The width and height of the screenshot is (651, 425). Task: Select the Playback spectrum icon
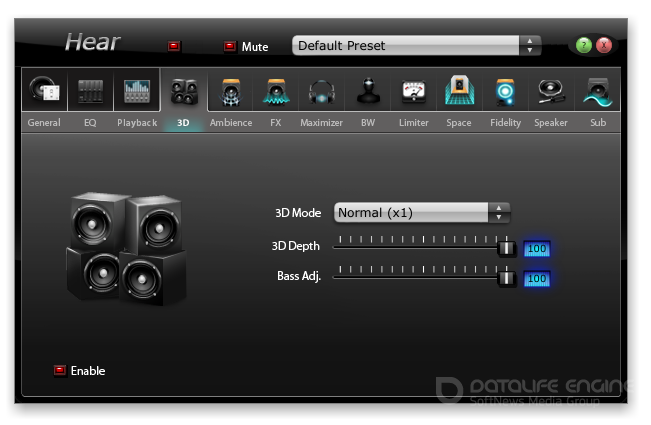tap(137, 92)
